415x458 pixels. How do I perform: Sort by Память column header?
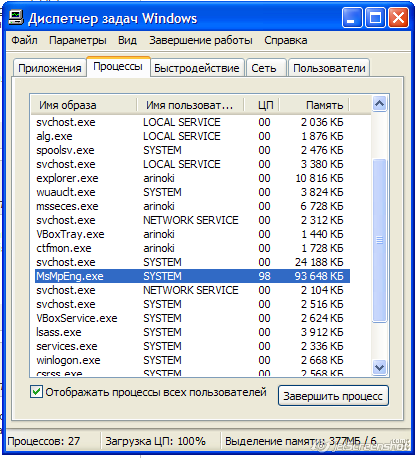(x=314, y=105)
